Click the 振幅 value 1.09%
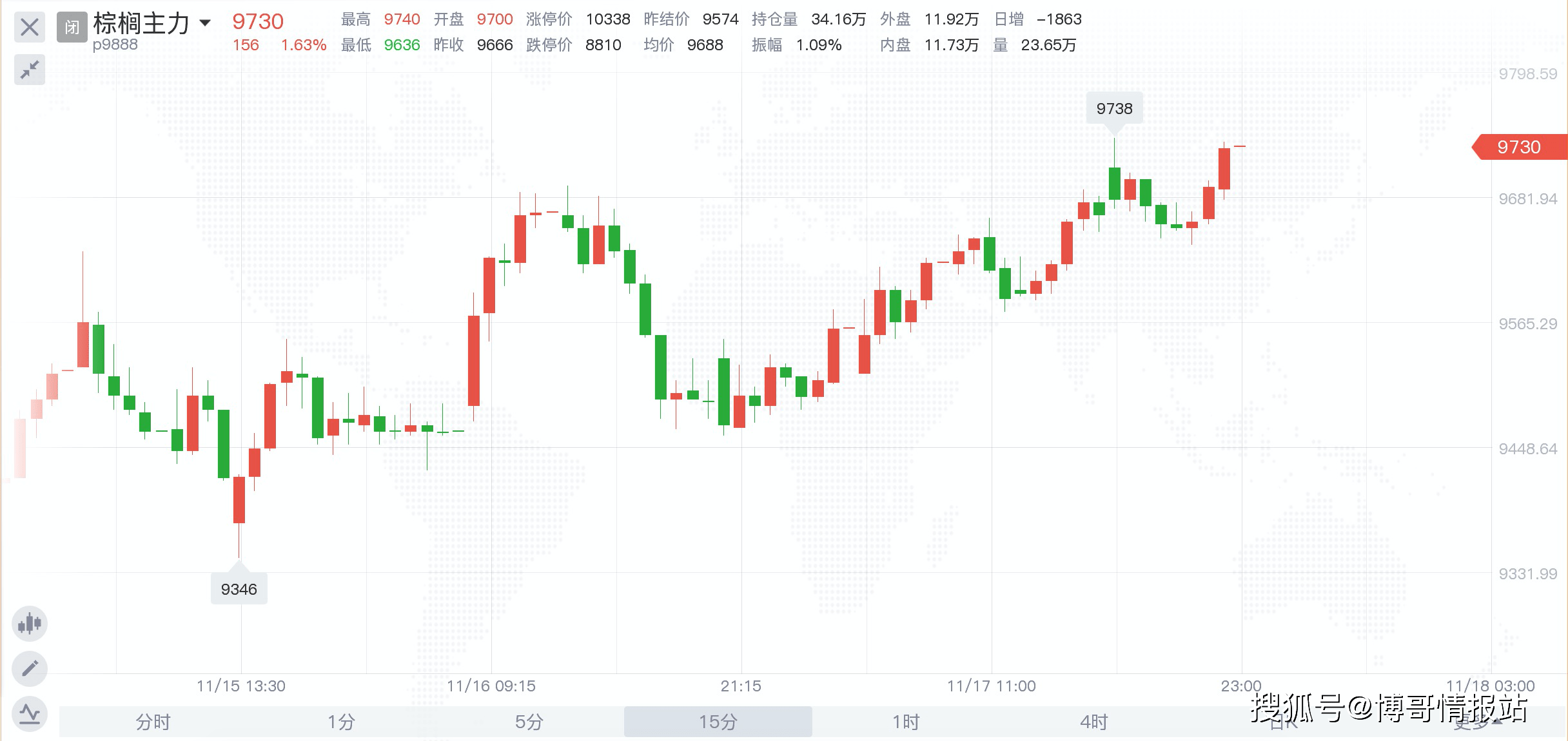Screen dimensions: 1568x741 pos(819,45)
